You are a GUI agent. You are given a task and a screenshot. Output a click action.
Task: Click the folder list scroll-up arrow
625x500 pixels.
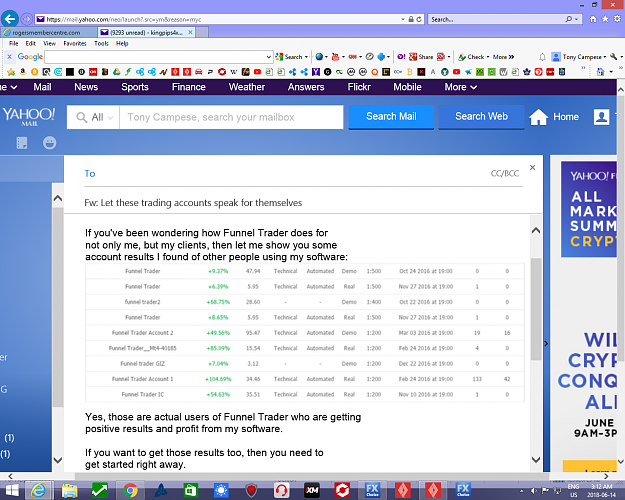click(x=58, y=198)
